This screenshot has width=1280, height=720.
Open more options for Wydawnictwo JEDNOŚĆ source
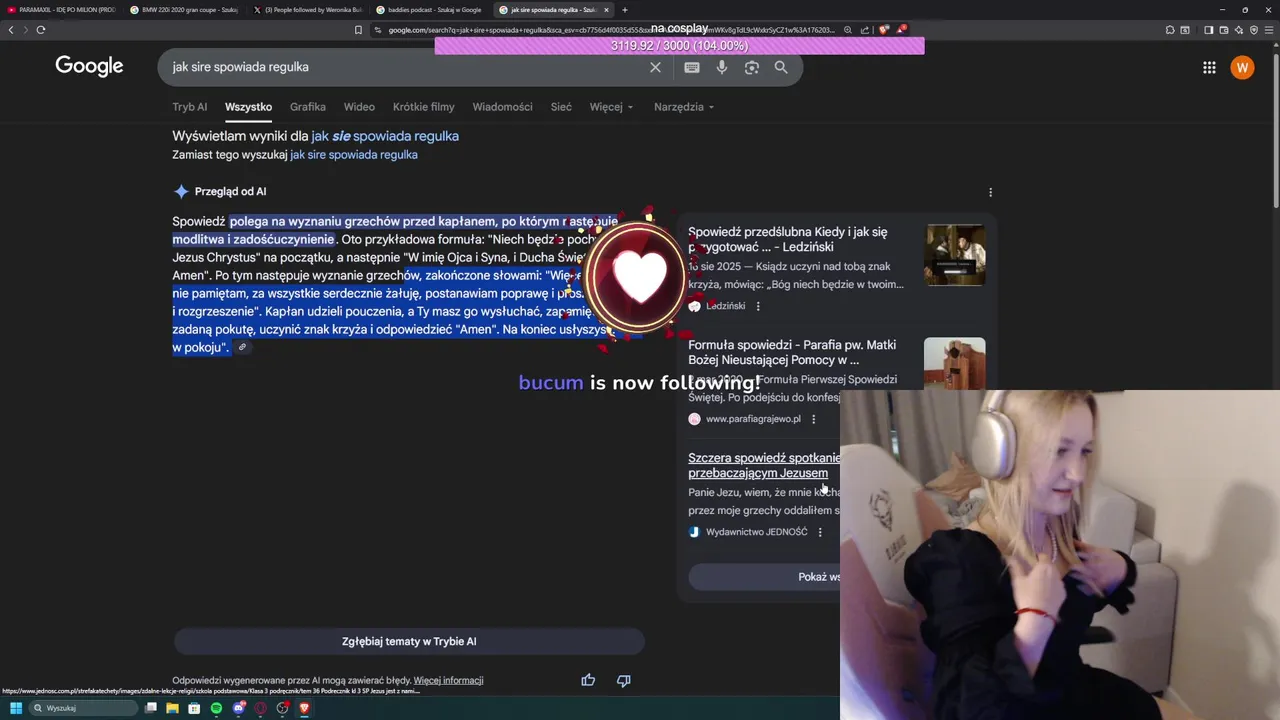point(820,532)
